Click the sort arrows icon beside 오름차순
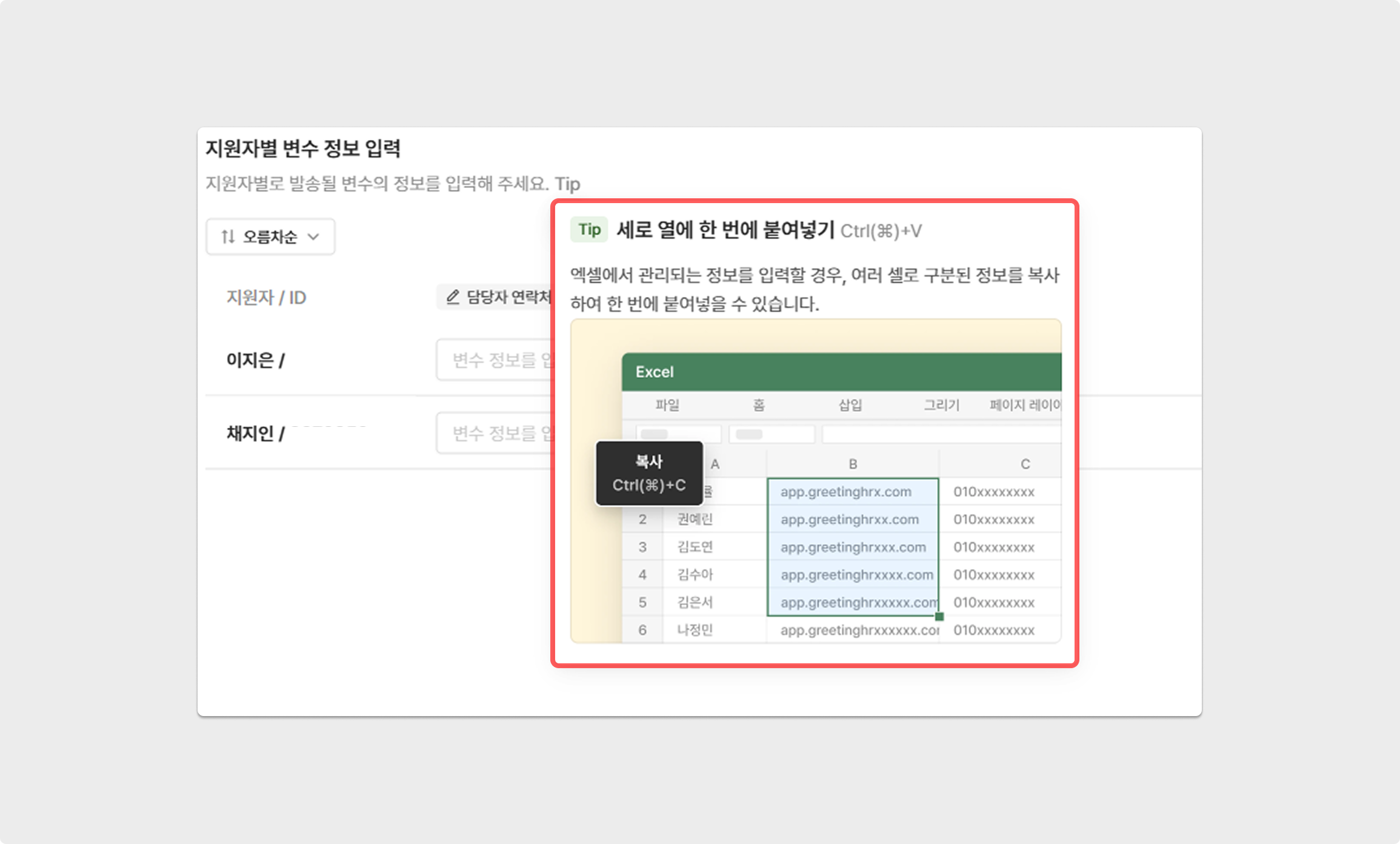Viewport: 1400px width, 844px height. pyautogui.click(x=228, y=236)
